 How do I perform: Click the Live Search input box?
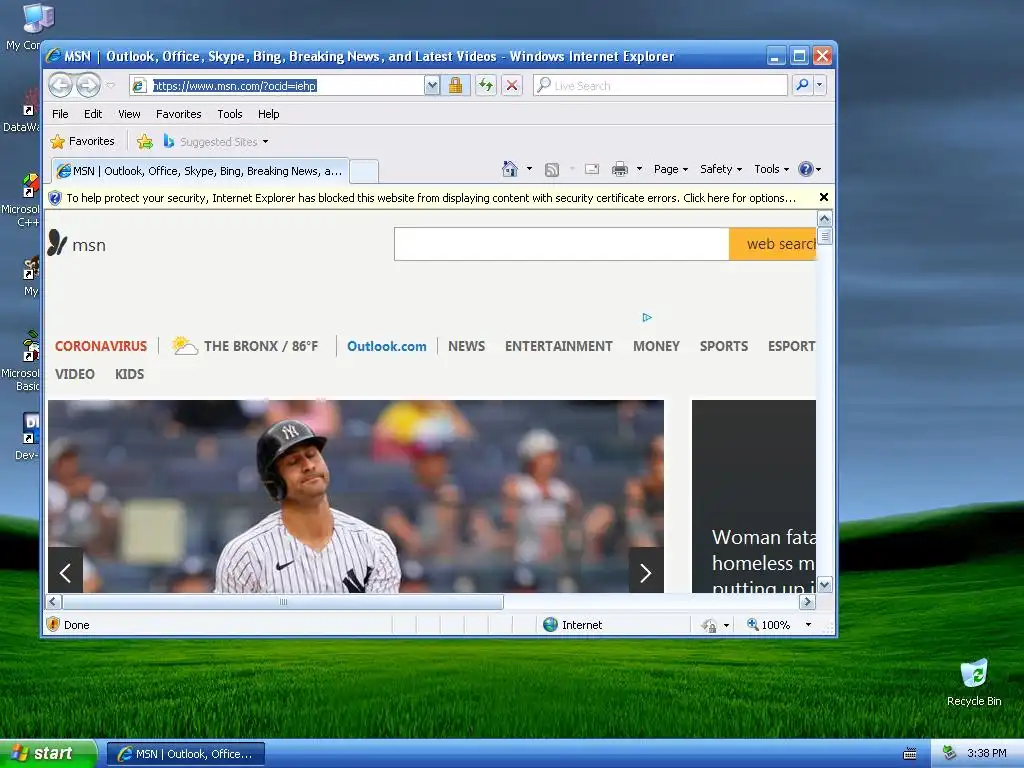(661, 86)
